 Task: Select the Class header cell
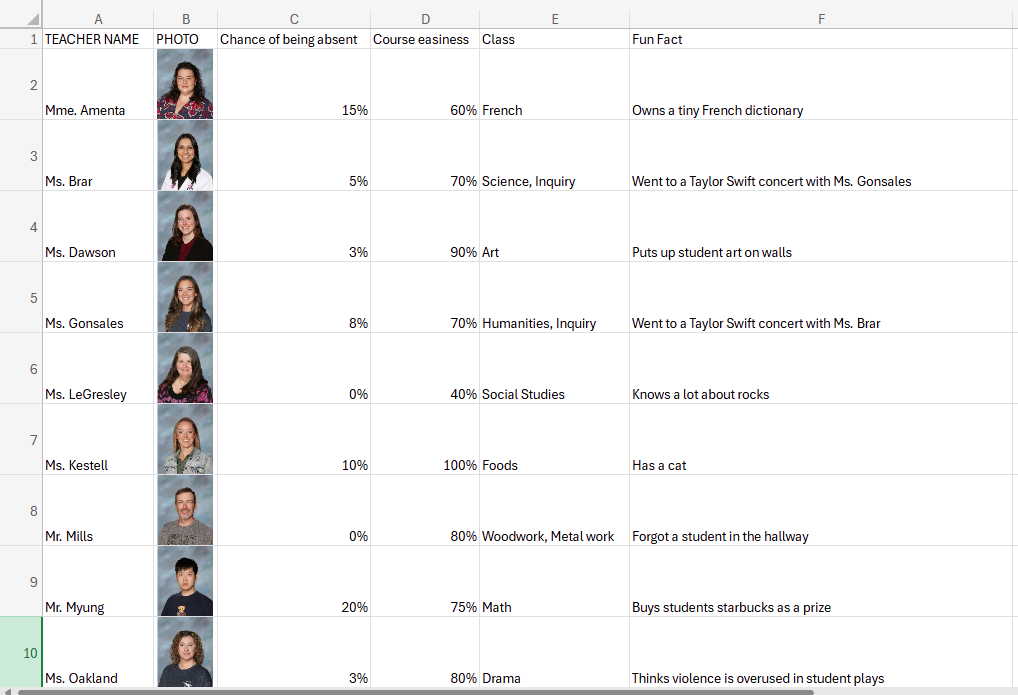[x=554, y=39]
